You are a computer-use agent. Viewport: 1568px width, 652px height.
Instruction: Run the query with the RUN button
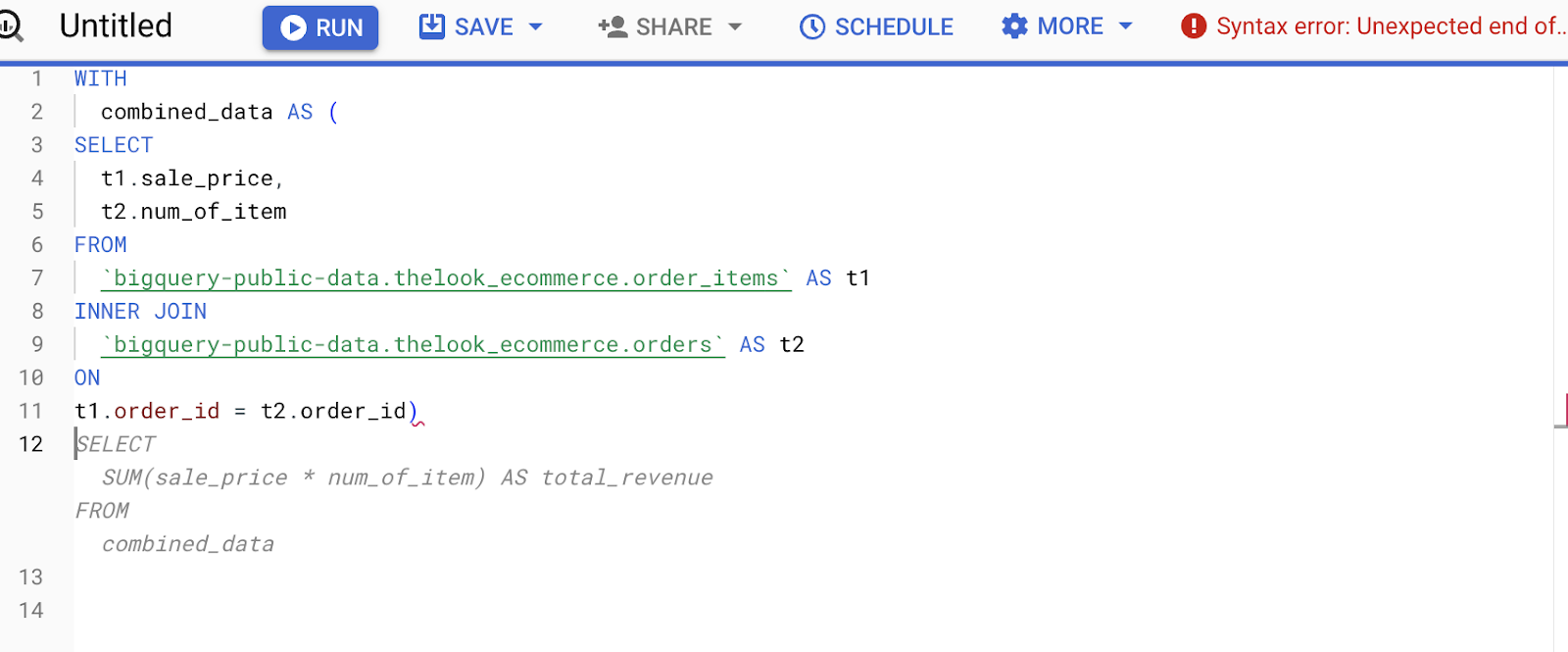point(320,26)
